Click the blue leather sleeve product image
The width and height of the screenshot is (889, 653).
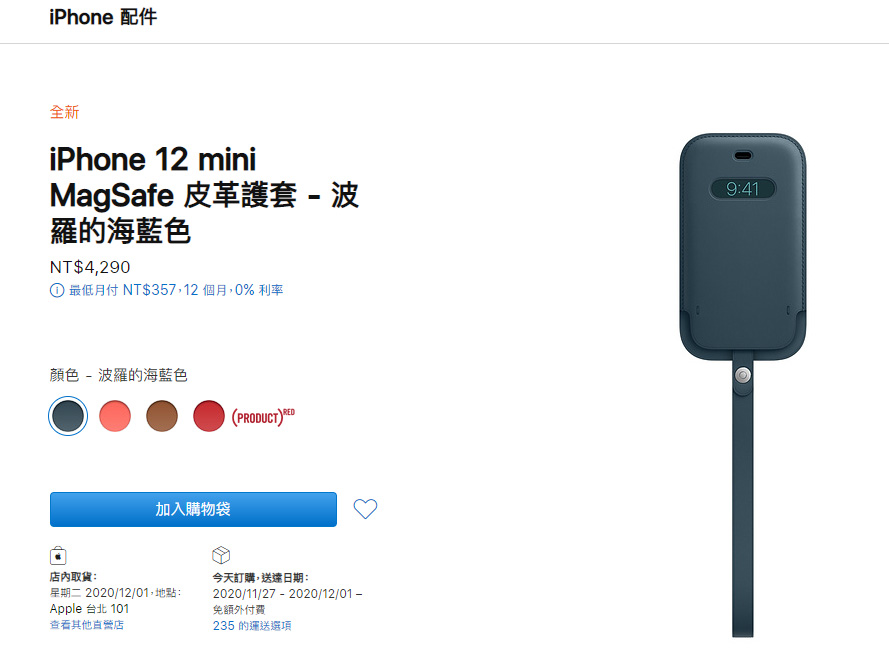(x=743, y=385)
